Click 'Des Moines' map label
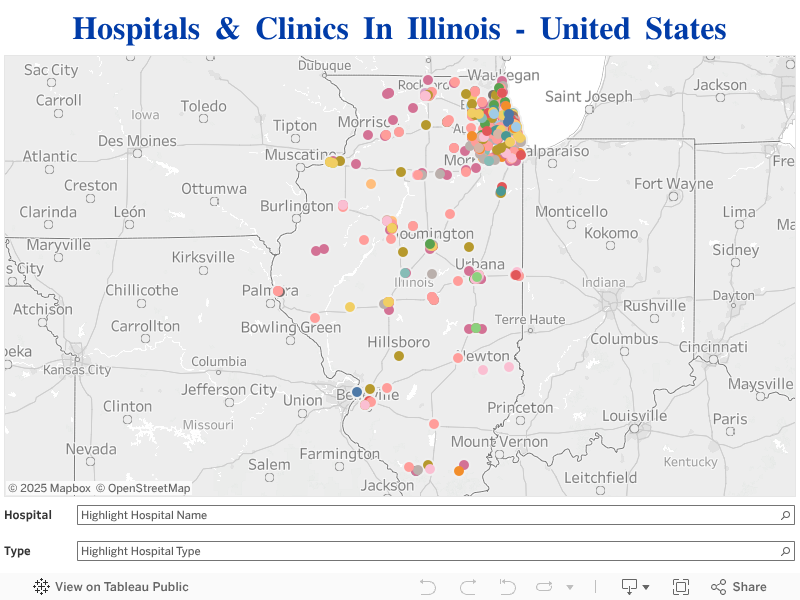 pyautogui.click(x=137, y=141)
